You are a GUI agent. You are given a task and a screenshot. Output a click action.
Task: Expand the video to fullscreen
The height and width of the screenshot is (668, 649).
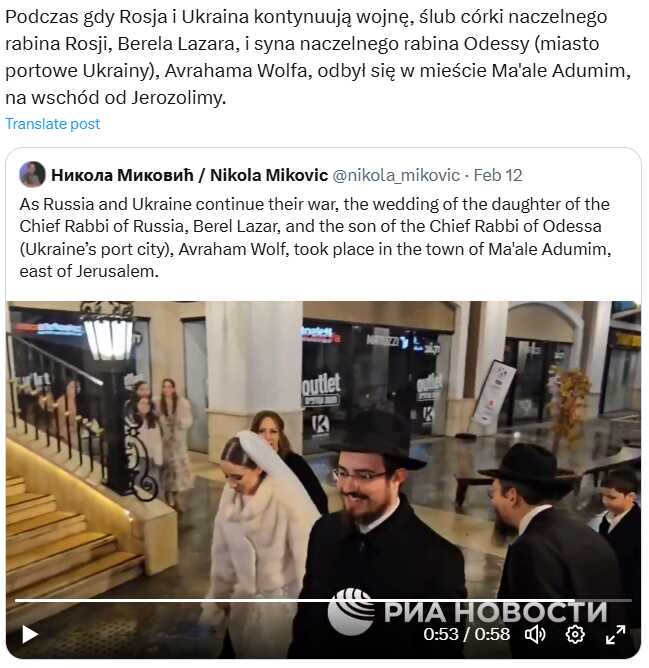click(x=615, y=634)
